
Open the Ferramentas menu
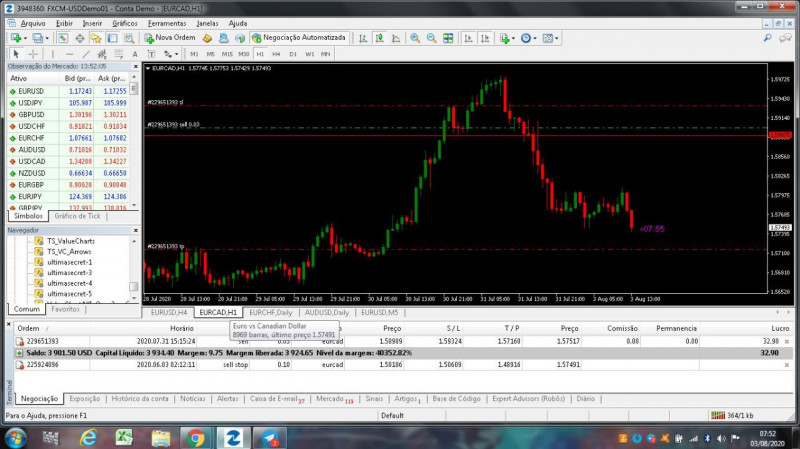166,22
